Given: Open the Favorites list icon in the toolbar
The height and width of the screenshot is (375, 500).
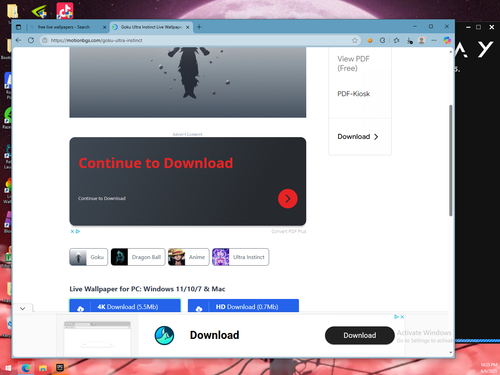Looking at the screenshot, I should [396, 40].
